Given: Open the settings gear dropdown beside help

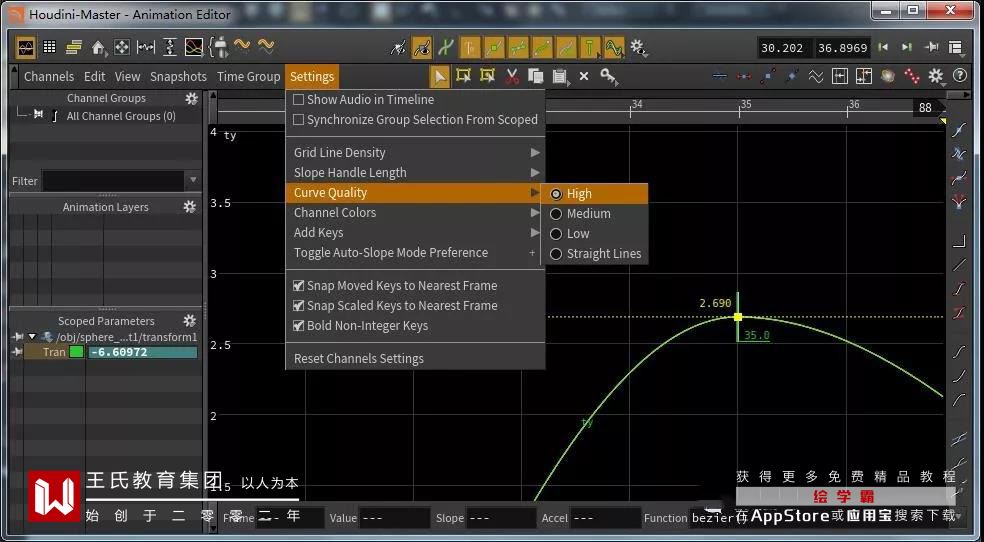Looking at the screenshot, I should pyautogui.click(x=936, y=77).
